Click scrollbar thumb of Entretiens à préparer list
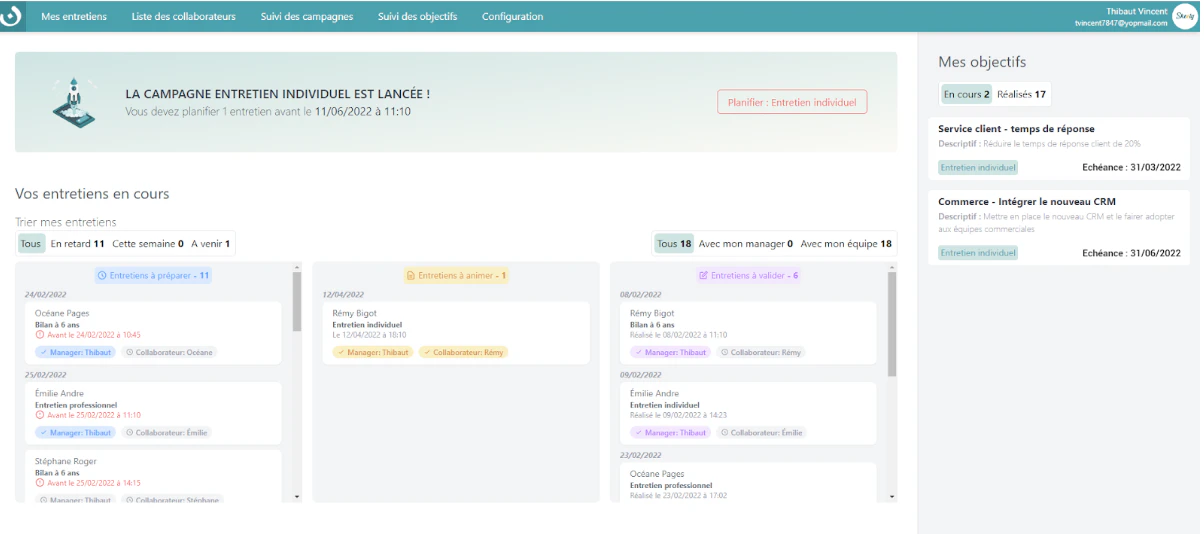Viewport: 1204px width, 534px height. tap(296, 301)
